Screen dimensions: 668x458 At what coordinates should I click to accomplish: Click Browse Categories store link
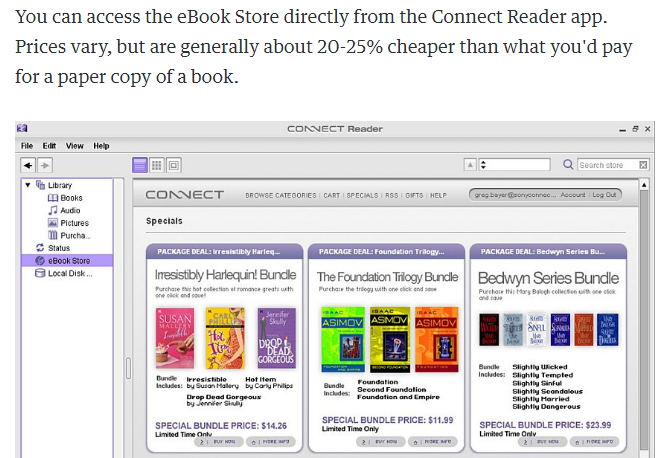[280, 196]
